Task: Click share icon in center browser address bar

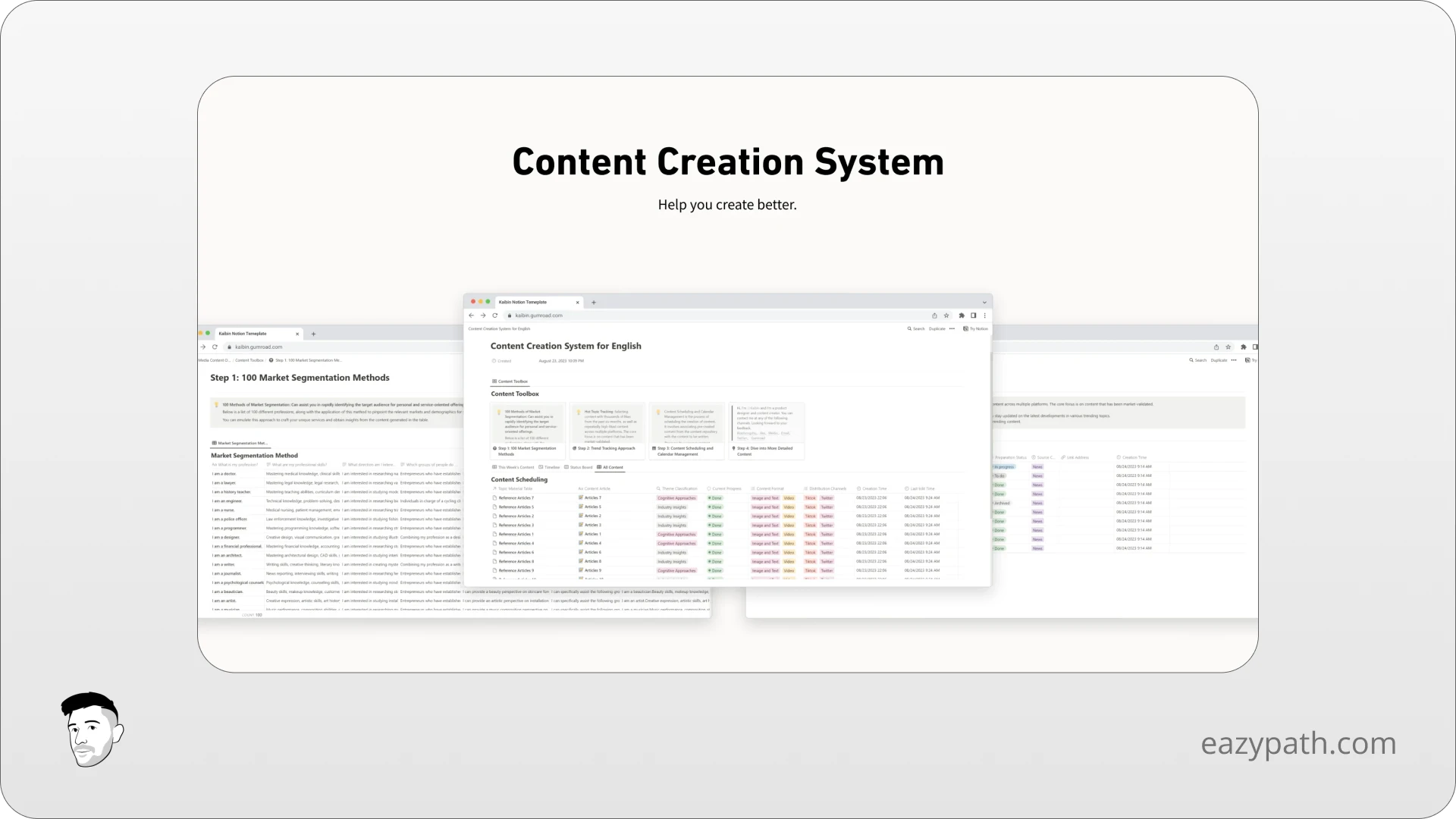Action: click(x=934, y=315)
